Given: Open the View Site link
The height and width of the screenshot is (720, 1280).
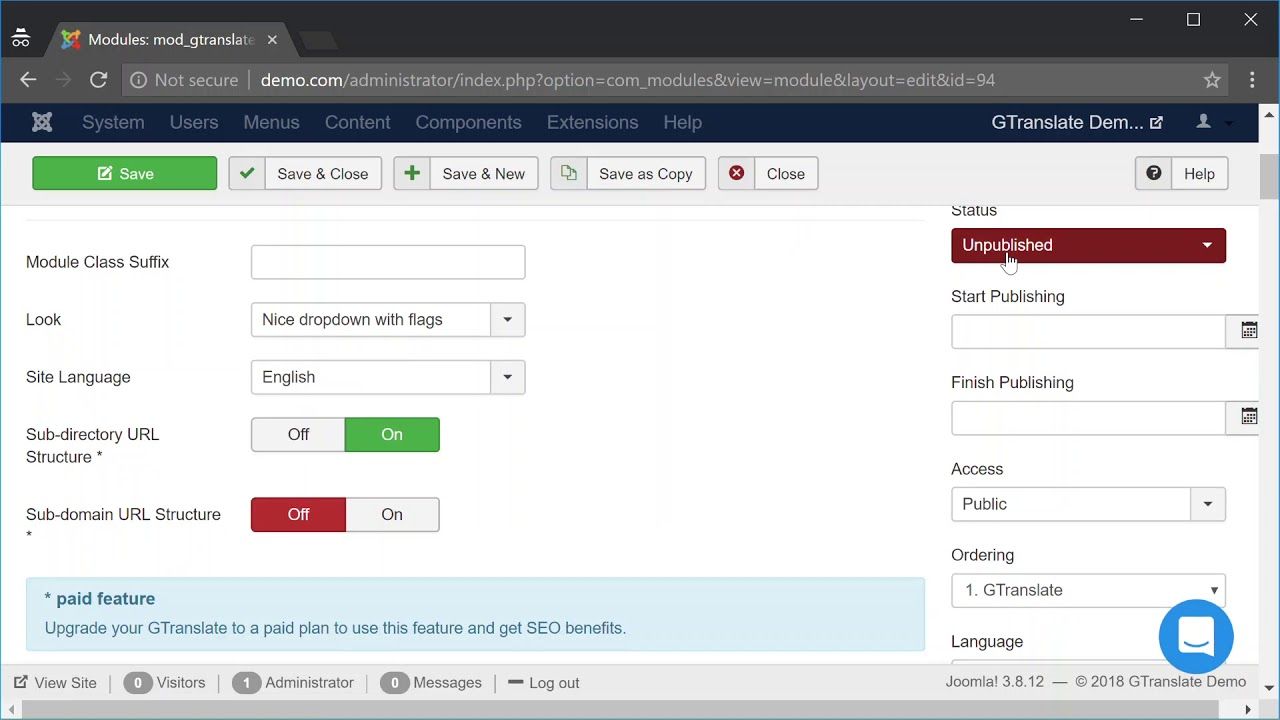Looking at the screenshot, I should pos(56,683).
